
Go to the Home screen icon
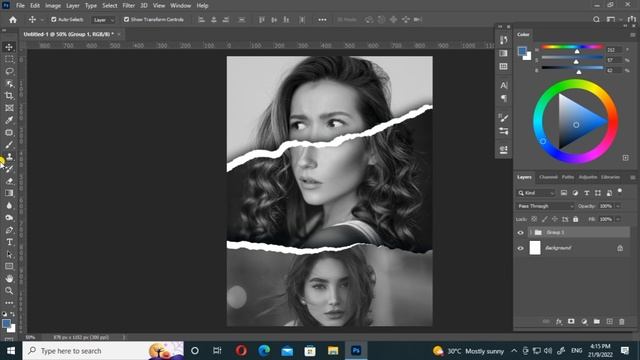pyautogui.click(x=13, y=20)
